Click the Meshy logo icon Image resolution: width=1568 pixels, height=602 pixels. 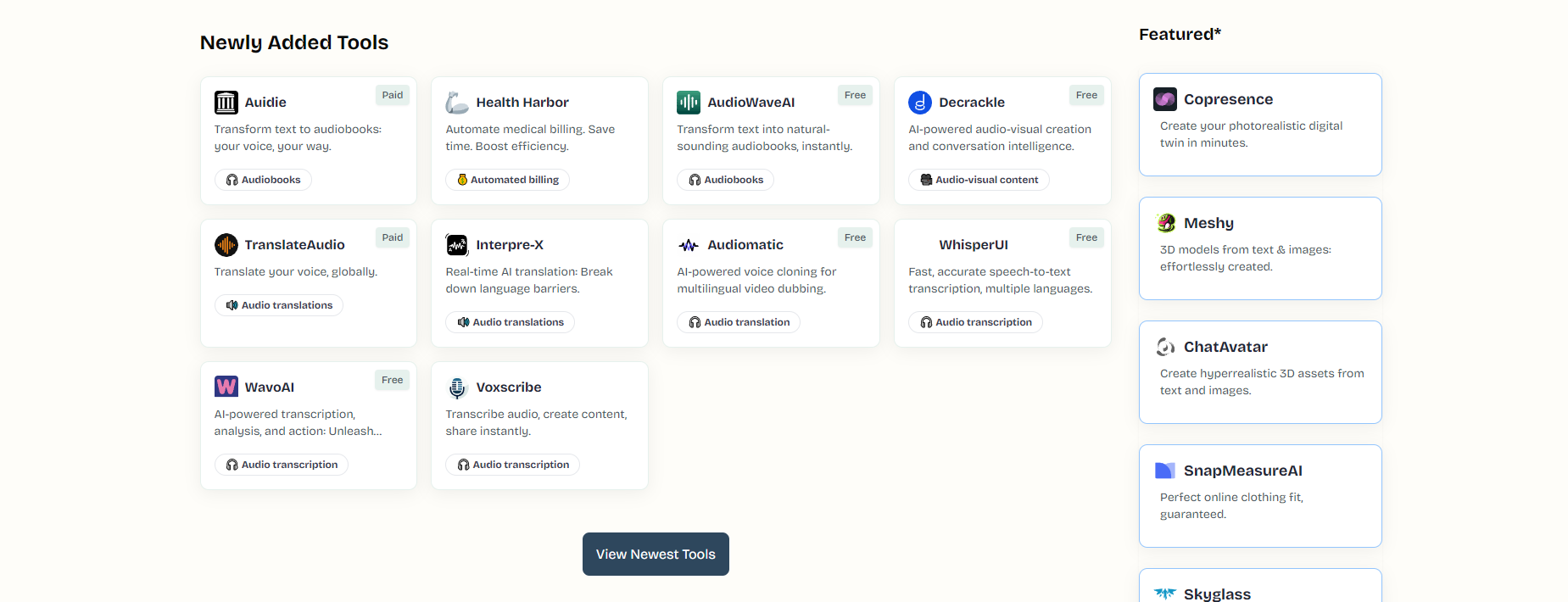click(x=1166, y=223)
